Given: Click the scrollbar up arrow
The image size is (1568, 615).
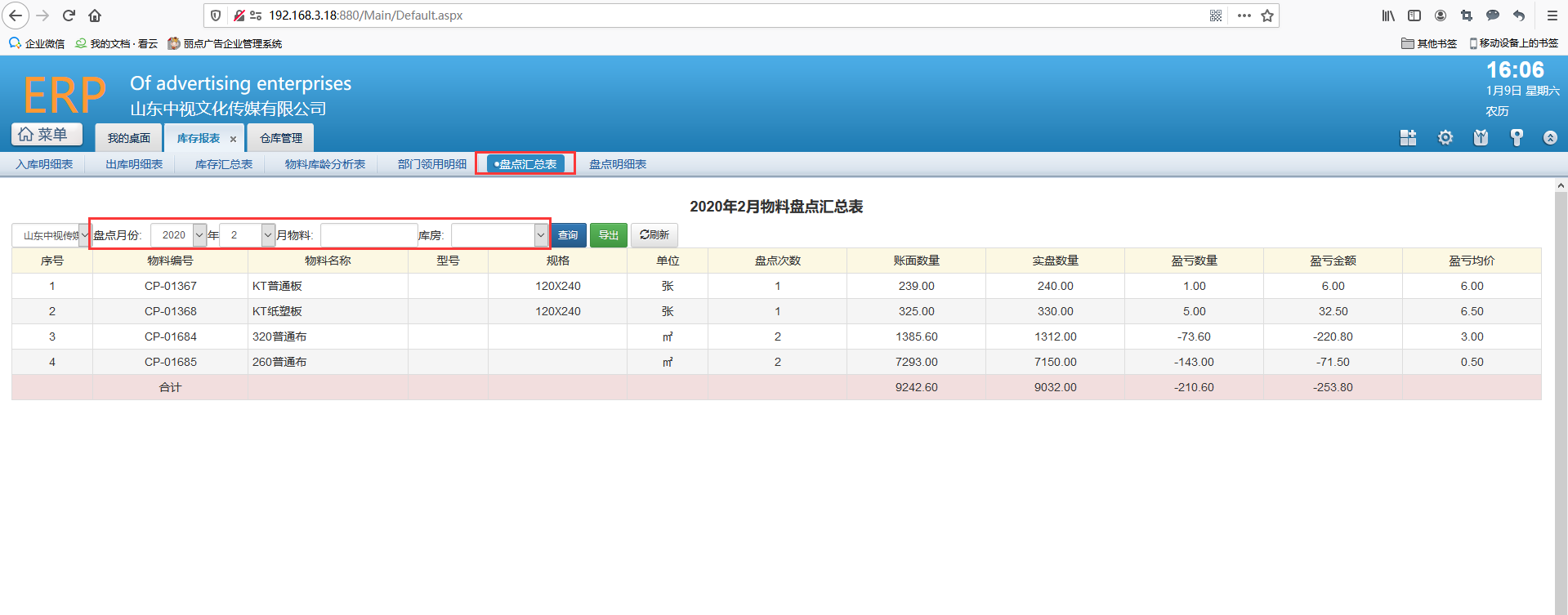Looking at the screenshot, I should pyautogui.click(x=1561, y=186).
